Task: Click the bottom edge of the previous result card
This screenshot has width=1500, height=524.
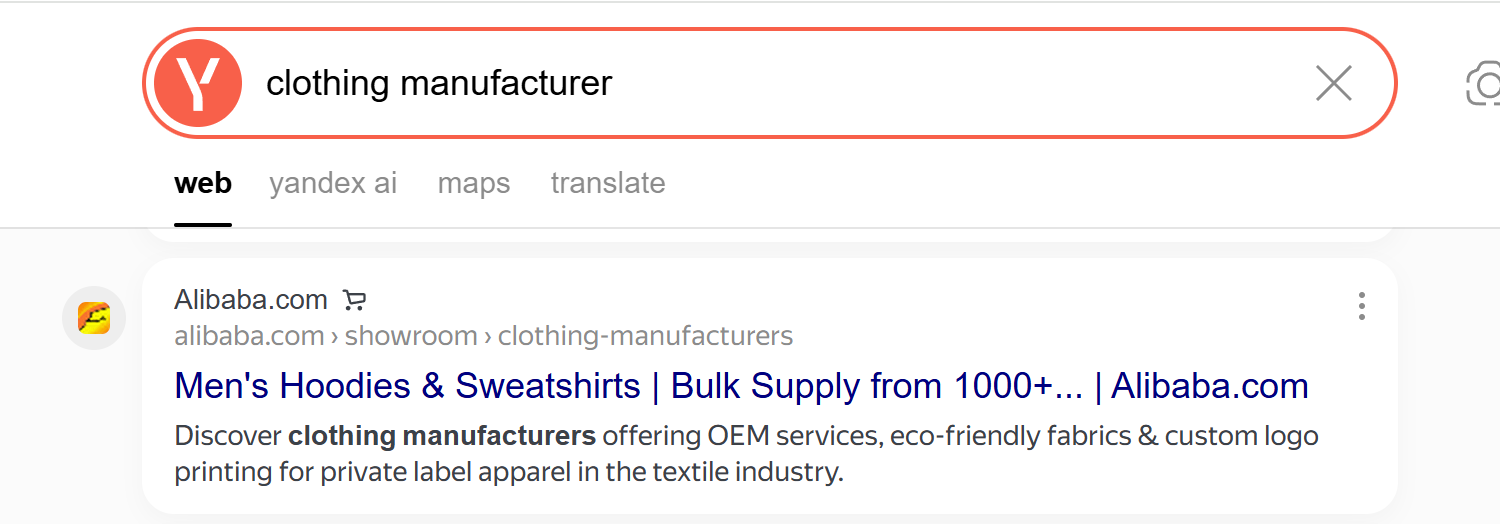Action: [770, 235]
